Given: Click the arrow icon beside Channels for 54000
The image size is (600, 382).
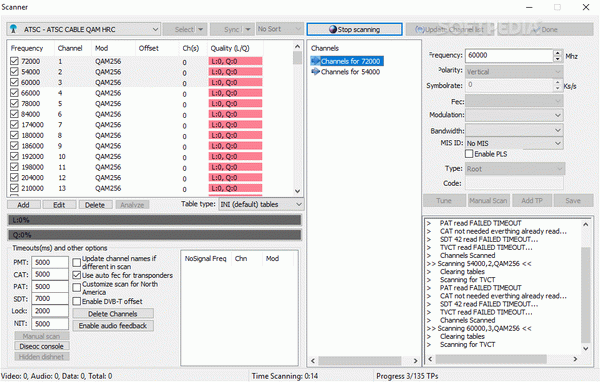Looking at the screenshot, I should pos(315,72).
